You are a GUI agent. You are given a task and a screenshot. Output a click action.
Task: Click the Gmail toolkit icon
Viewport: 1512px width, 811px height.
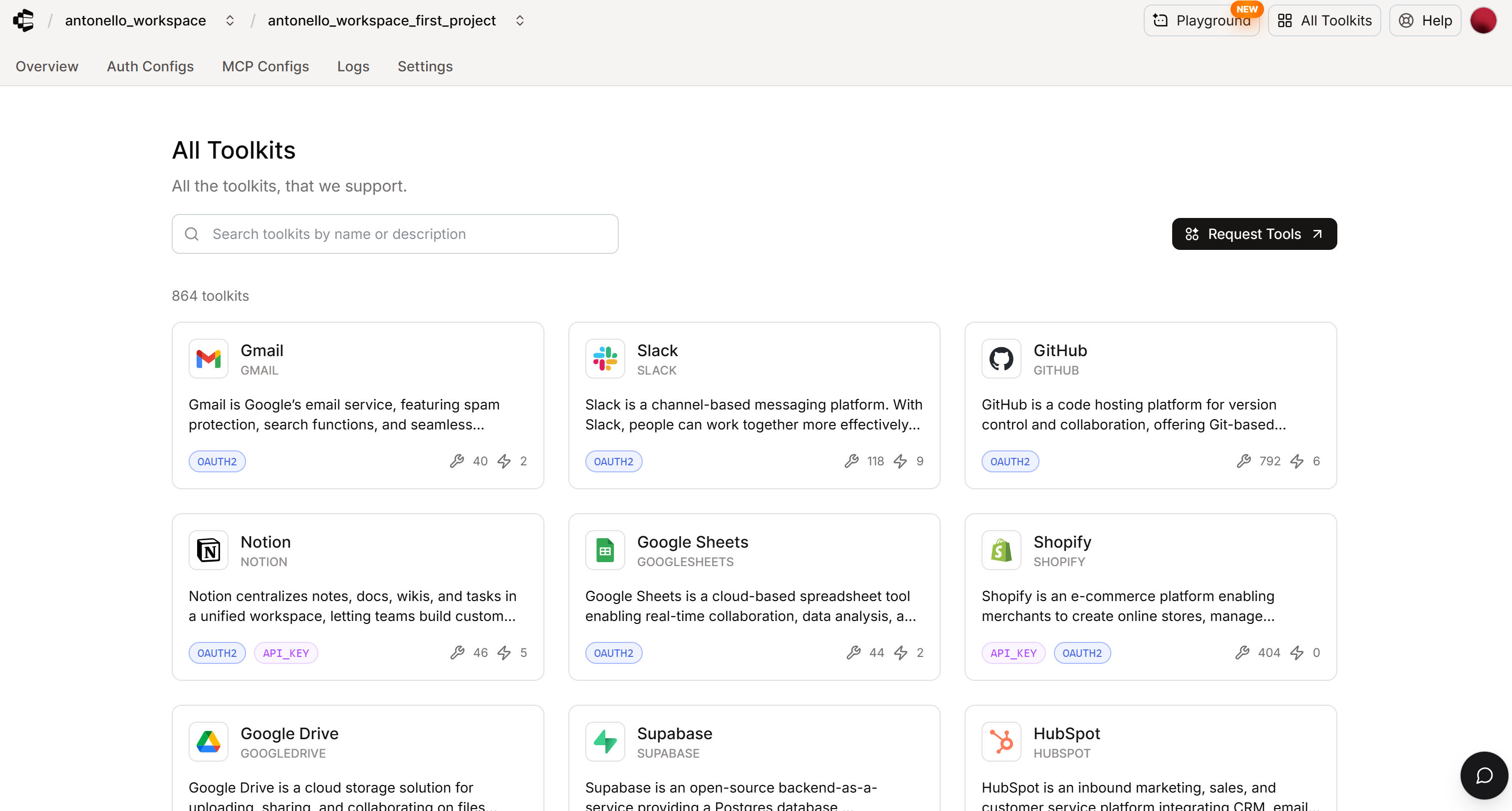(209, 359)
